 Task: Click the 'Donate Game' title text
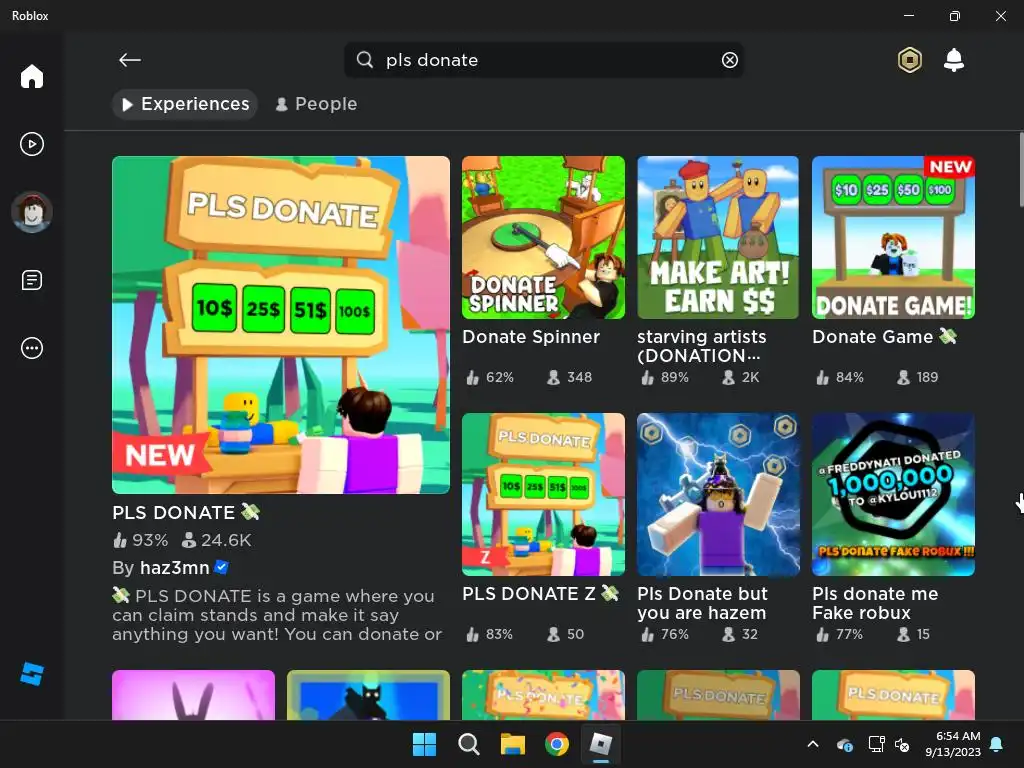pos(884,337)
